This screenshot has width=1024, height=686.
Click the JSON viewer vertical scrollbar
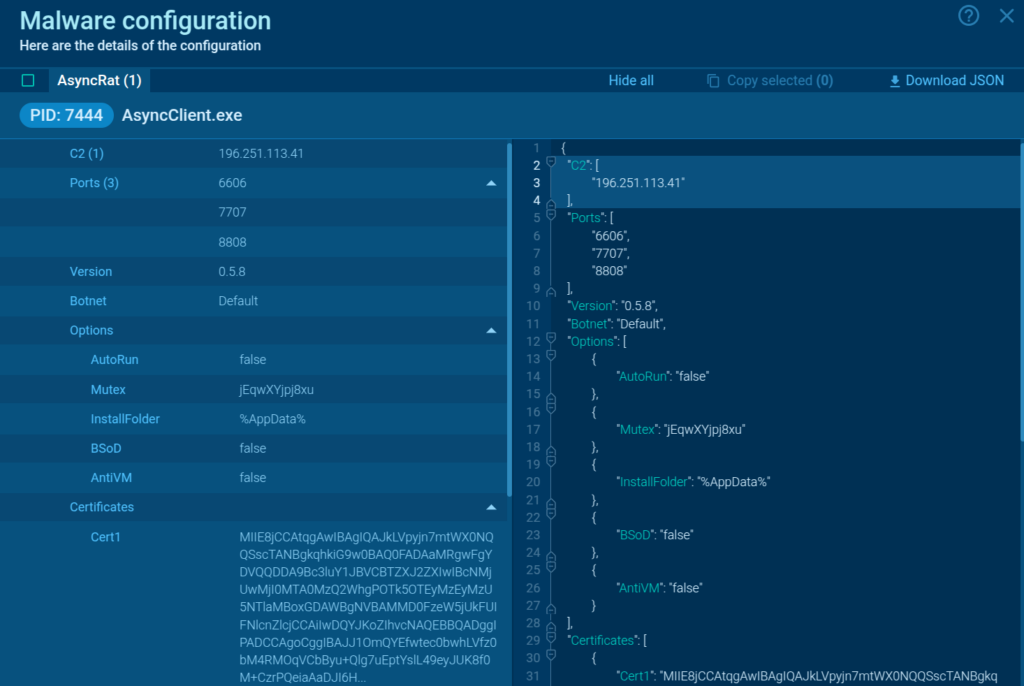(x=1020, y=290)
